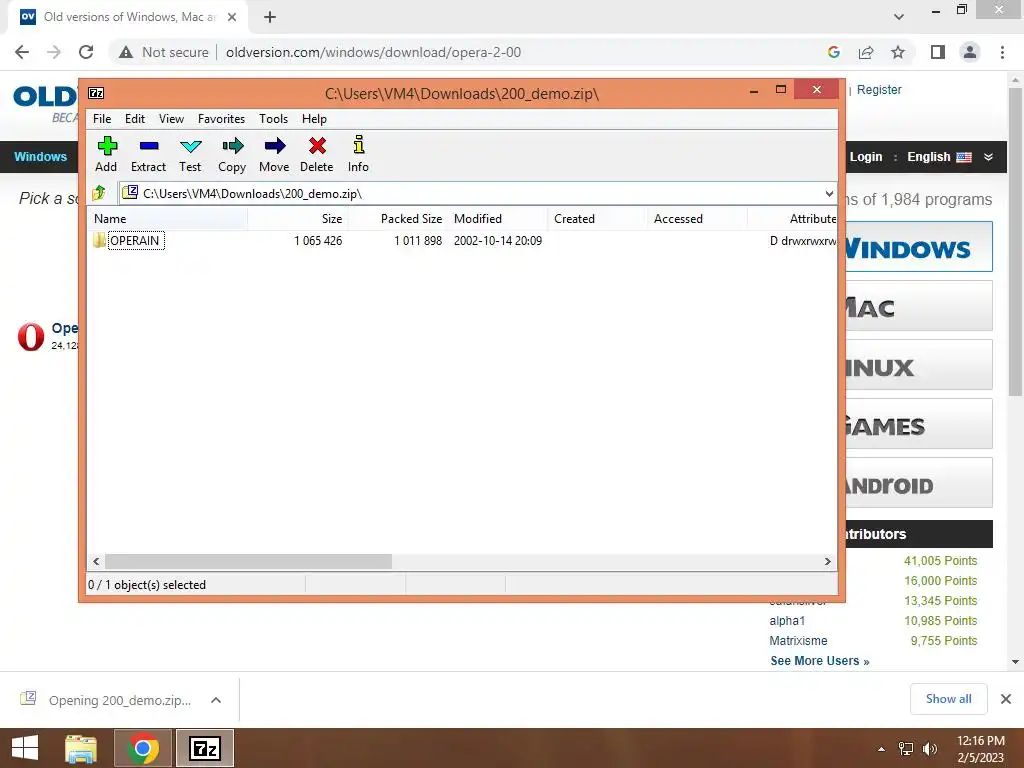1024x768 pixels.
Task: Click the taskbar clock showing 12:16 PM
Action: (980, 749)
